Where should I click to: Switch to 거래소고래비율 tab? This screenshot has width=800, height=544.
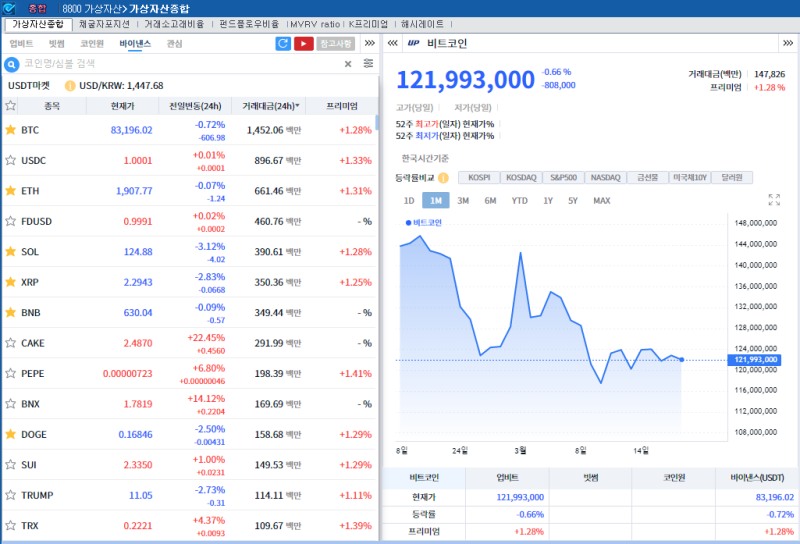[174, 24]
